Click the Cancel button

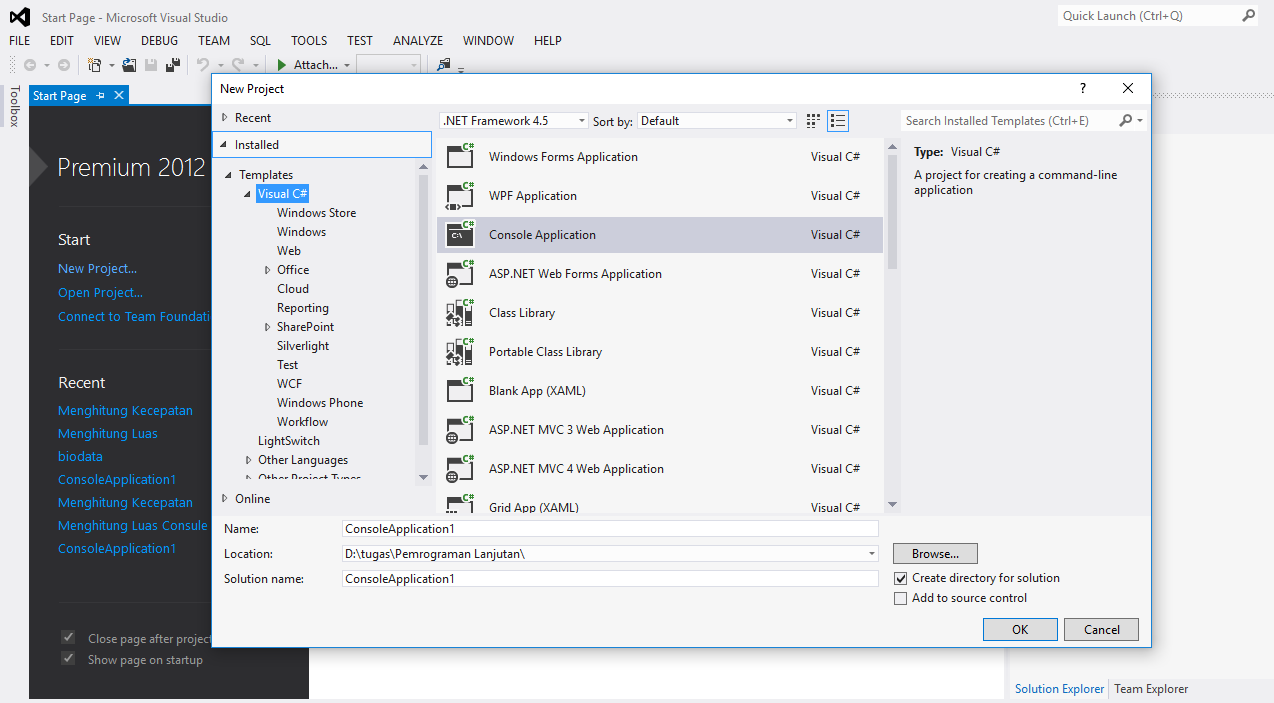point(1101,629)
